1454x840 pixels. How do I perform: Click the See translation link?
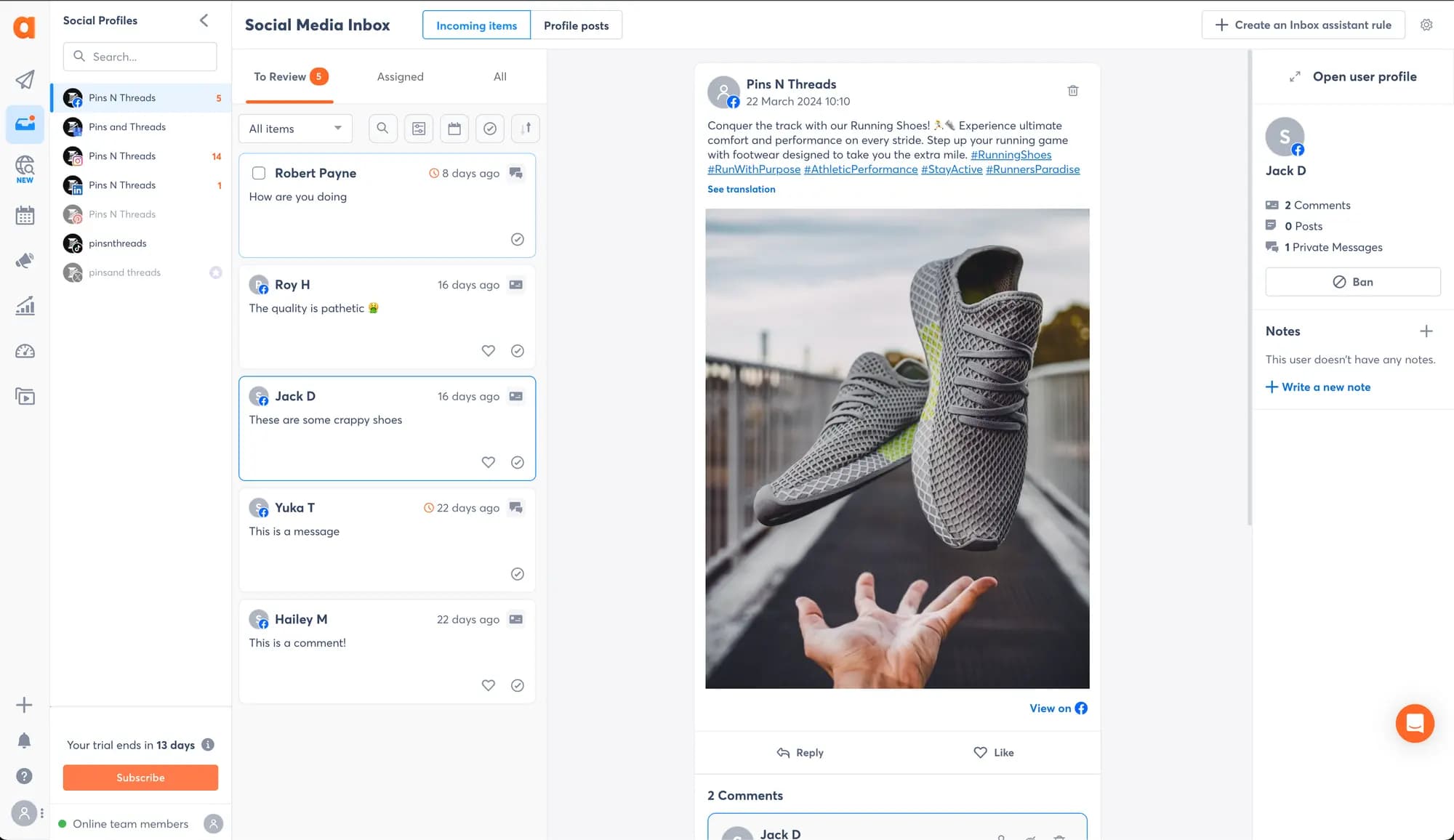(741, 189)
